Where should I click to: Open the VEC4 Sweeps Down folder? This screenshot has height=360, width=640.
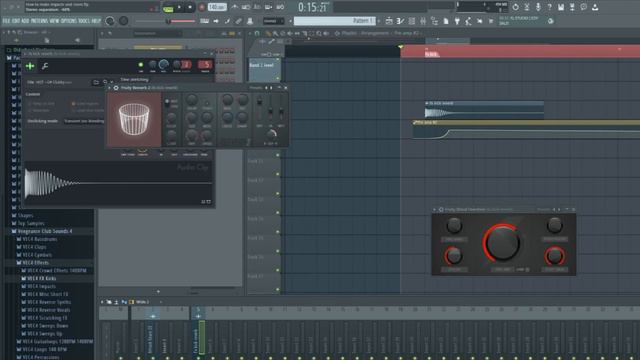(x=47, y=326)
